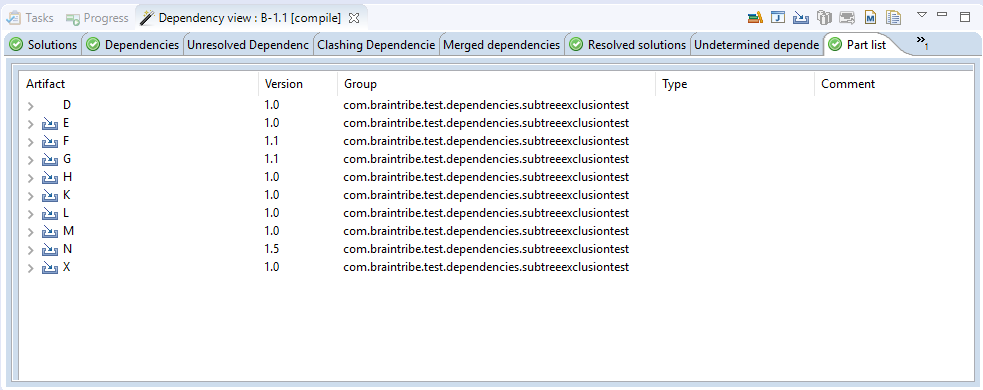This screenshot has width=983, height=390.
Task: Click the stacked books toolbar icon
Action: pos(755,18)
